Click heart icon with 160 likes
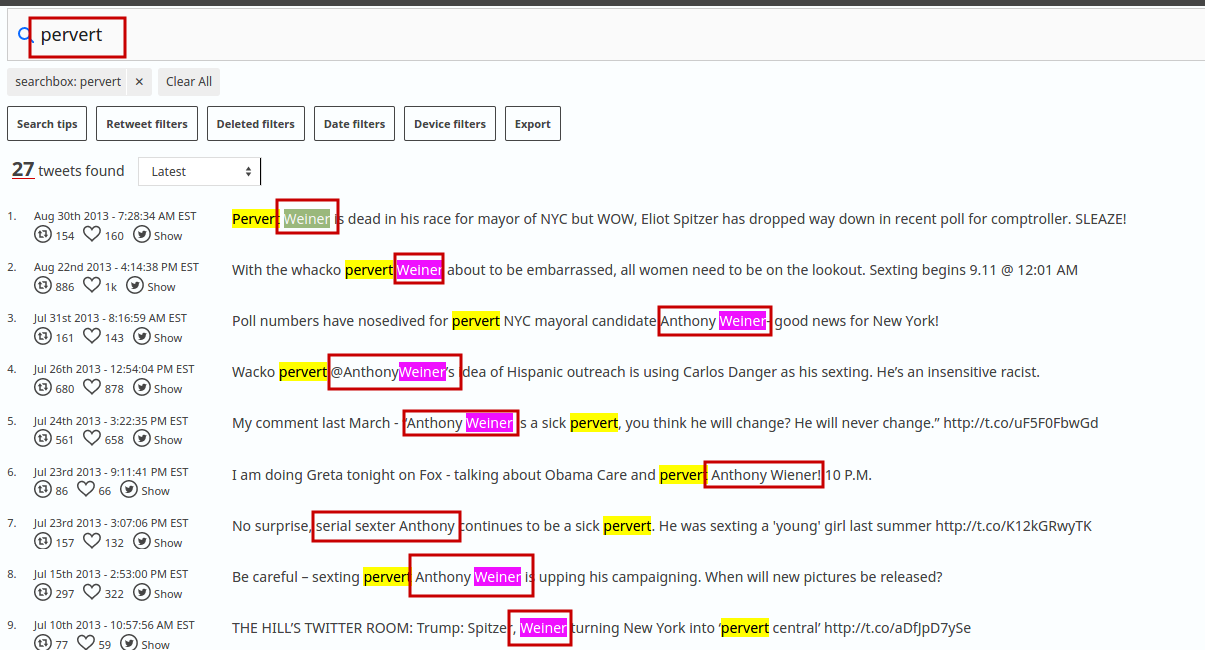 [x=91, y=234]
